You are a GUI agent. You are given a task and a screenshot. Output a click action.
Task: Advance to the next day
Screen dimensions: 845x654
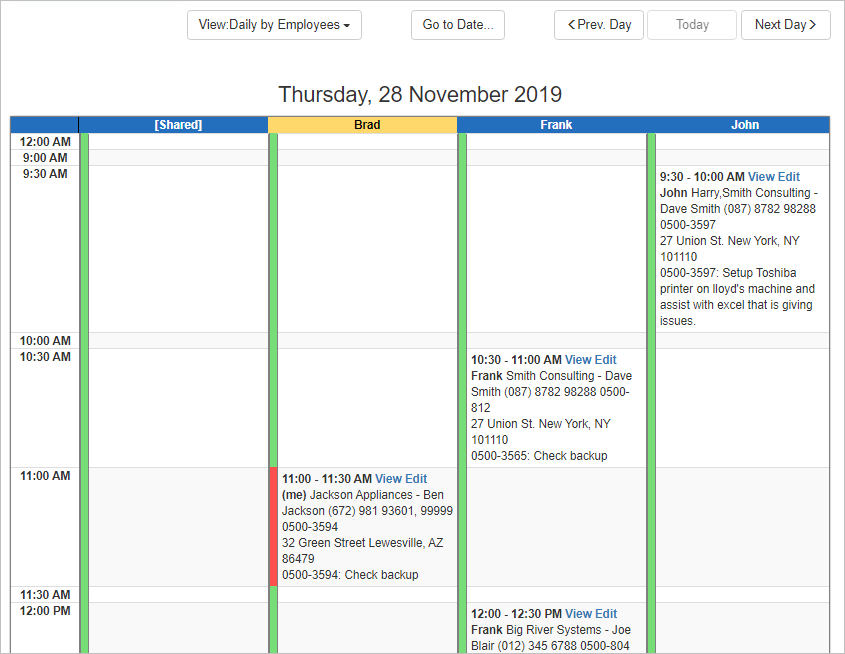coord(785,25)
